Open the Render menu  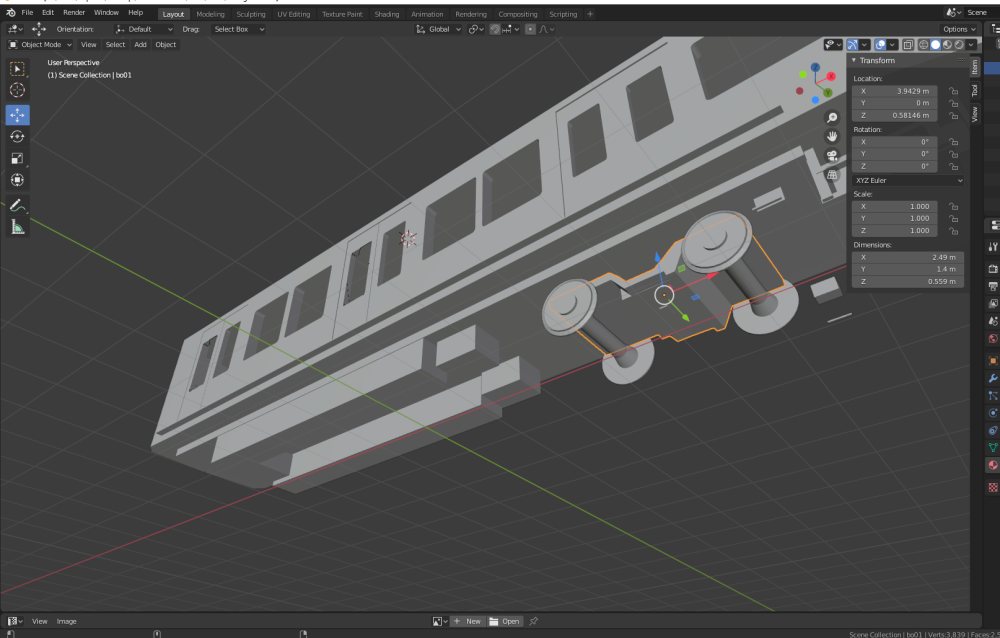tap(74, 13)
